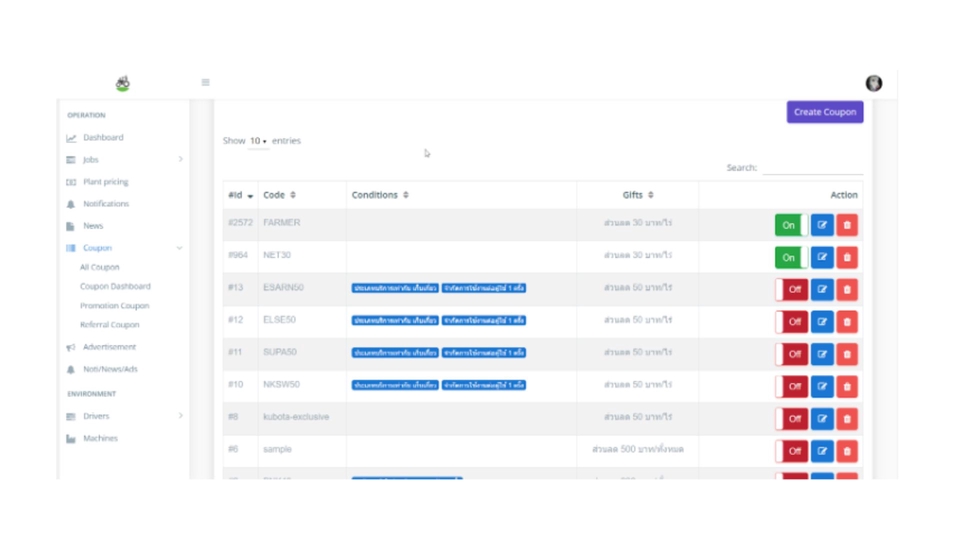
Task: Click the app logo icon
Action: tap(122, 83)
